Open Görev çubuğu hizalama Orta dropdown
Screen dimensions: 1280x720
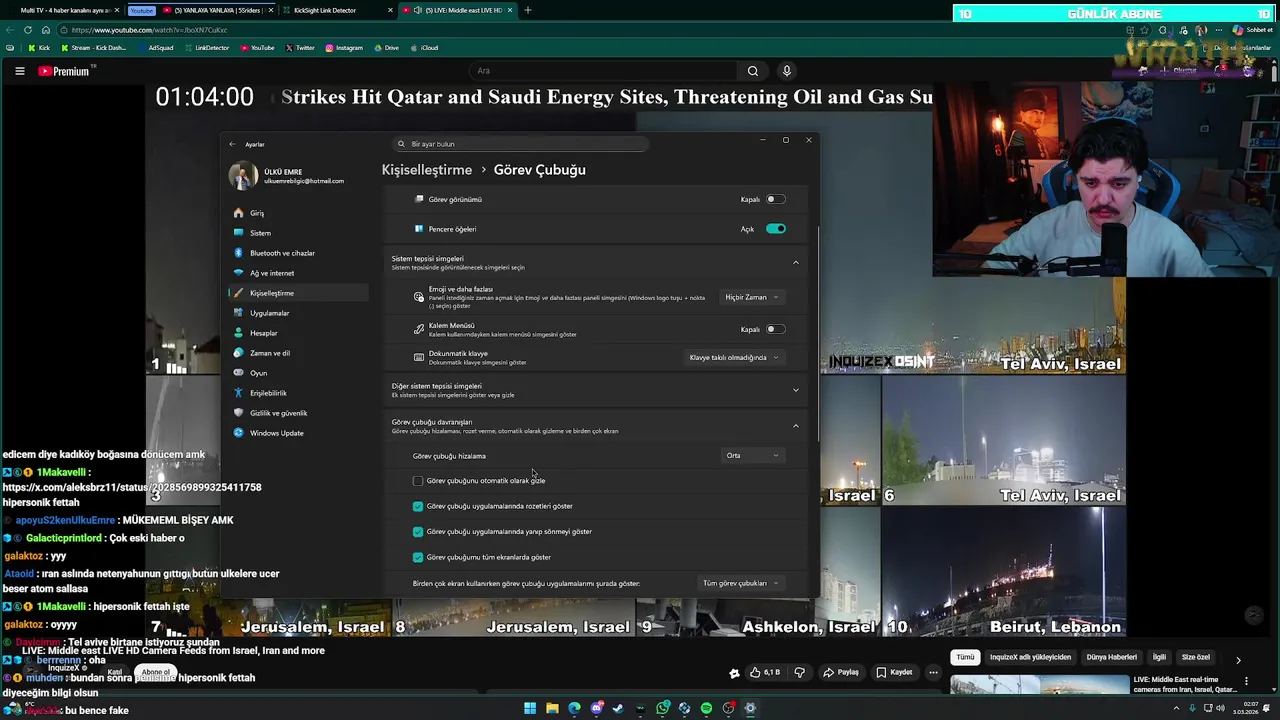[x=752, y=455]
